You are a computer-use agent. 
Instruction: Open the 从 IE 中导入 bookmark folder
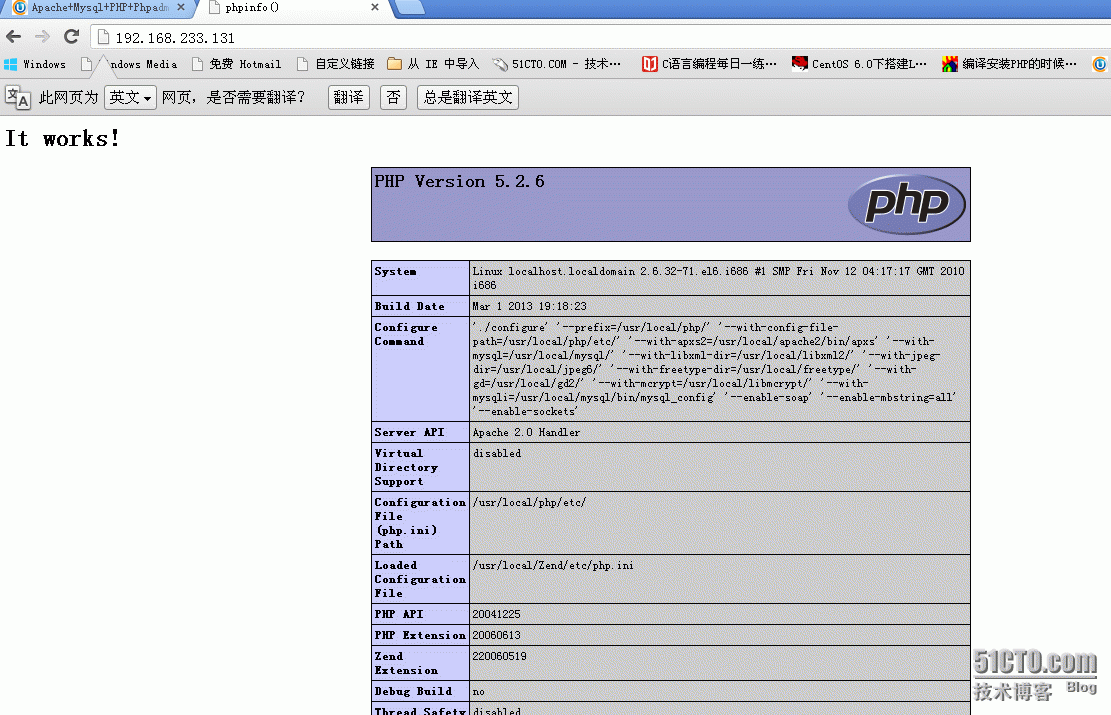tap(434, 64)
